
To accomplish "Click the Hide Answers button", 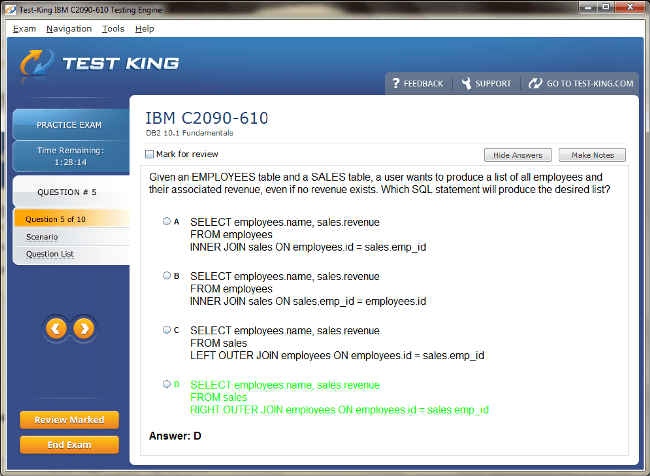I will (x=518, y=155).
